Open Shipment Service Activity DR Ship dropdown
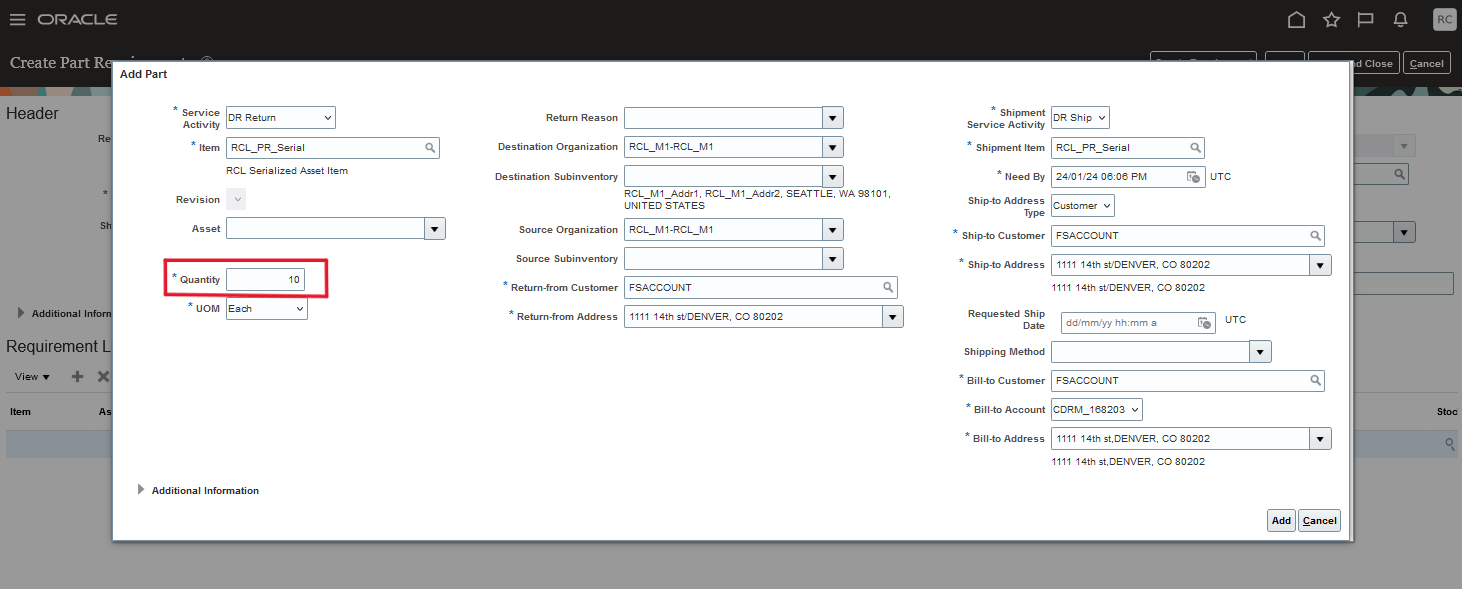The width and height of the screenshot is (1462, 589). click(x=1080, y=118)
